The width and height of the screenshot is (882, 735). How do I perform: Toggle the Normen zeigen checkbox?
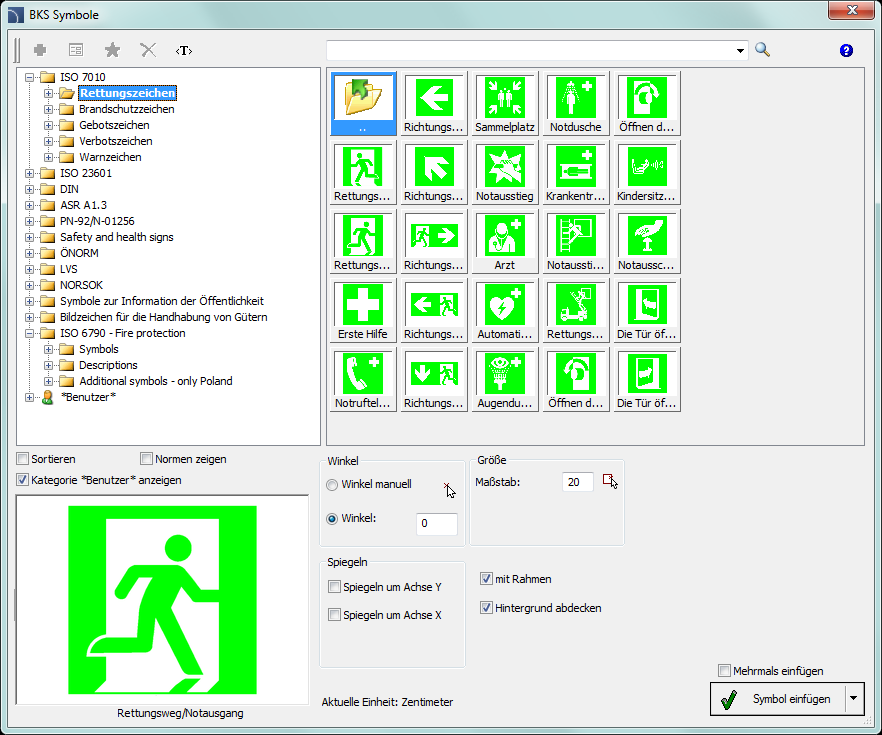coord(147,459)
